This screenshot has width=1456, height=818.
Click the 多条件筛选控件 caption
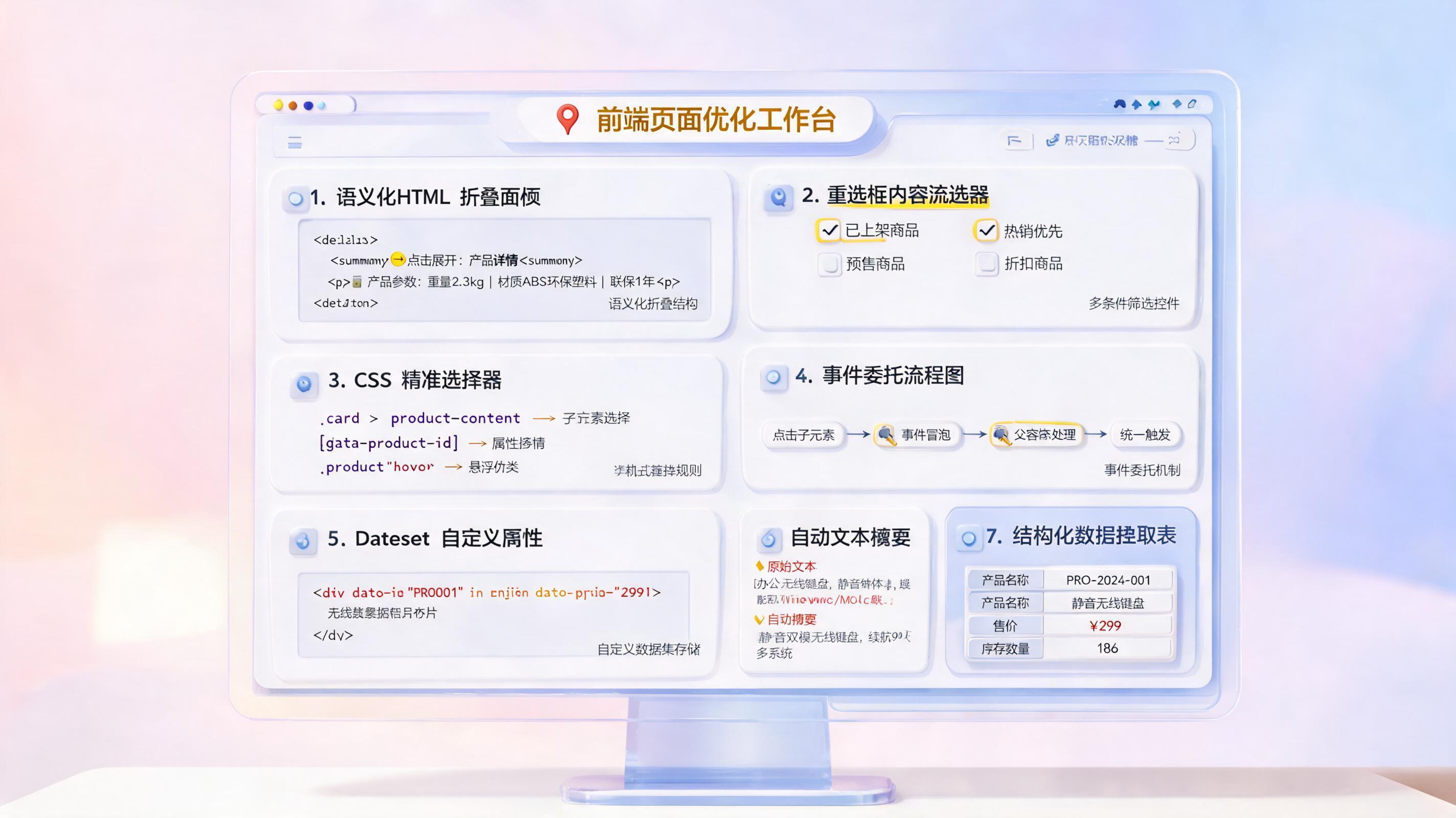click(1134, 304)
